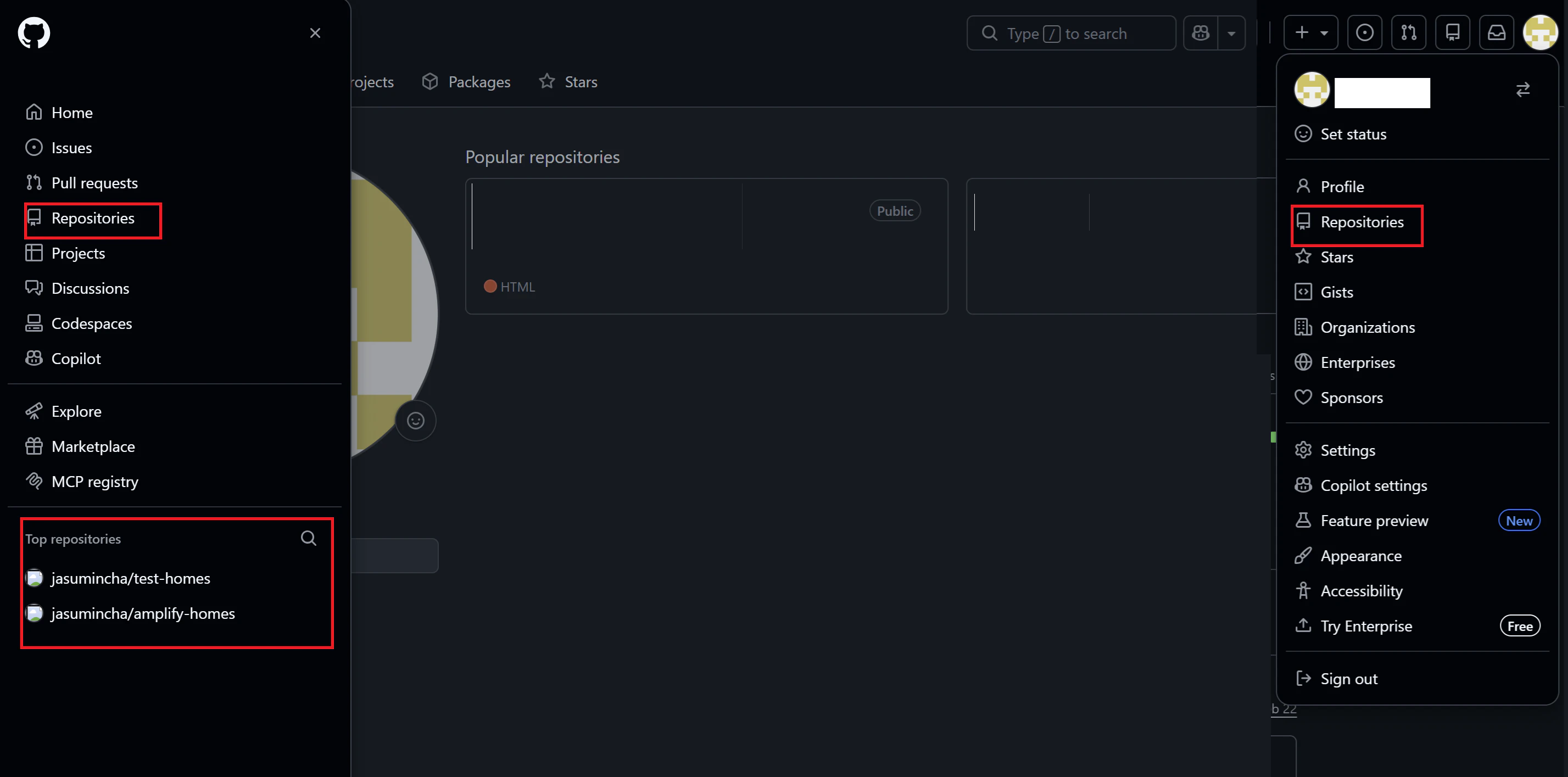Click the GitHub Octocat logo
This screenshot has height=777, width=1568.
(34, 33)
